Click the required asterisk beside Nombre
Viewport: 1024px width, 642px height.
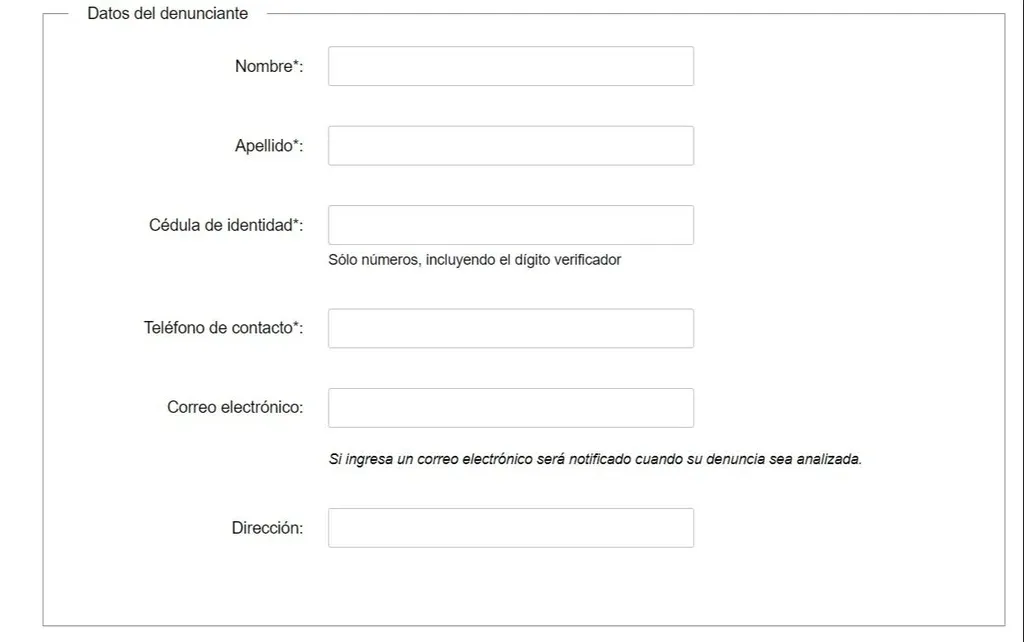click(295, 65)
